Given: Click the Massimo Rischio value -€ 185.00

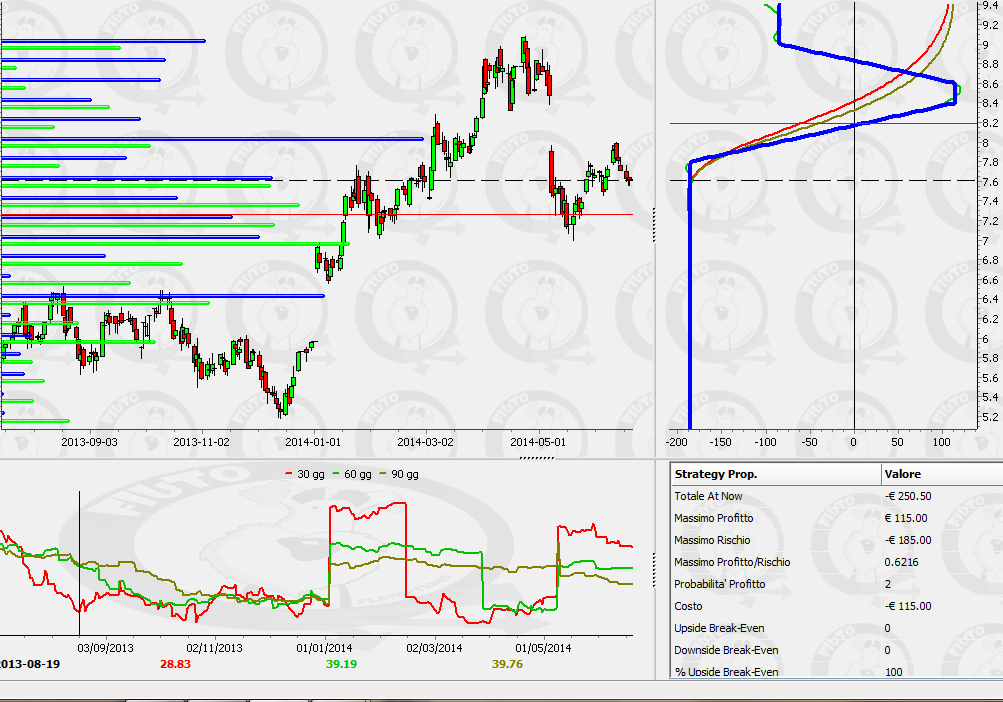Looking at the screenshot, I should tap(908, 540).
